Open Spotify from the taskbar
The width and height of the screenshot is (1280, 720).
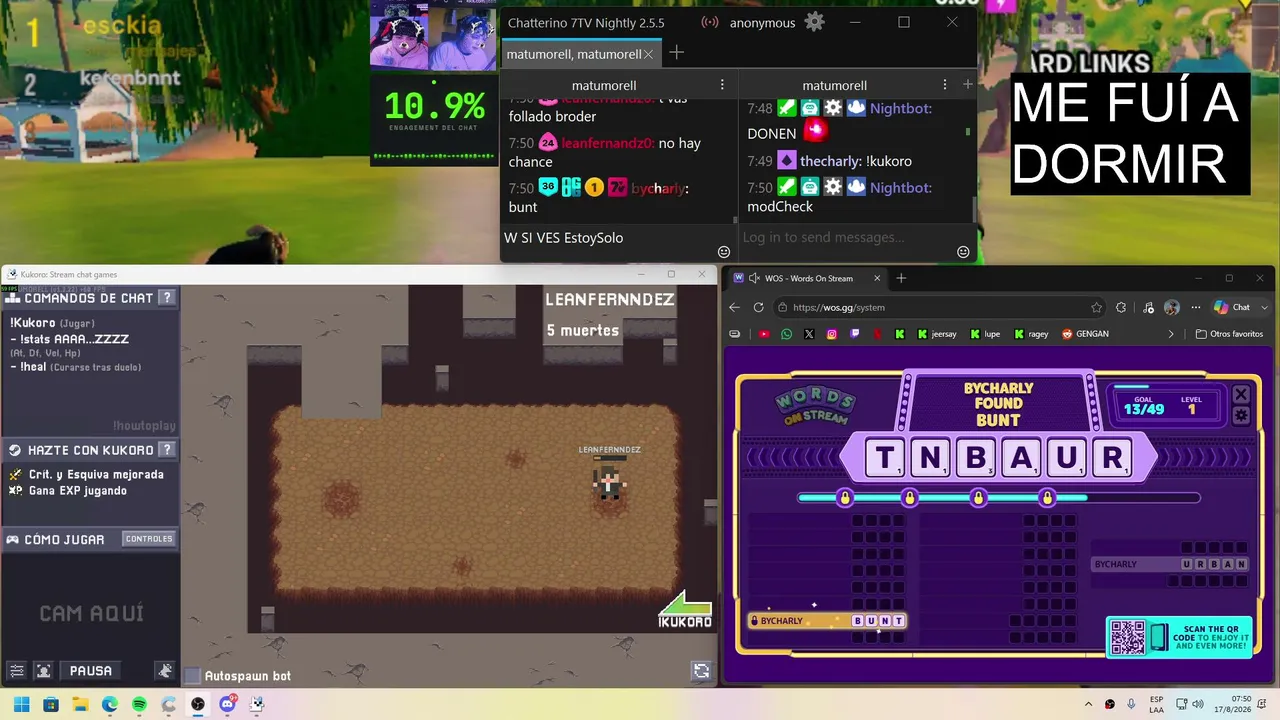coord(139,704)
